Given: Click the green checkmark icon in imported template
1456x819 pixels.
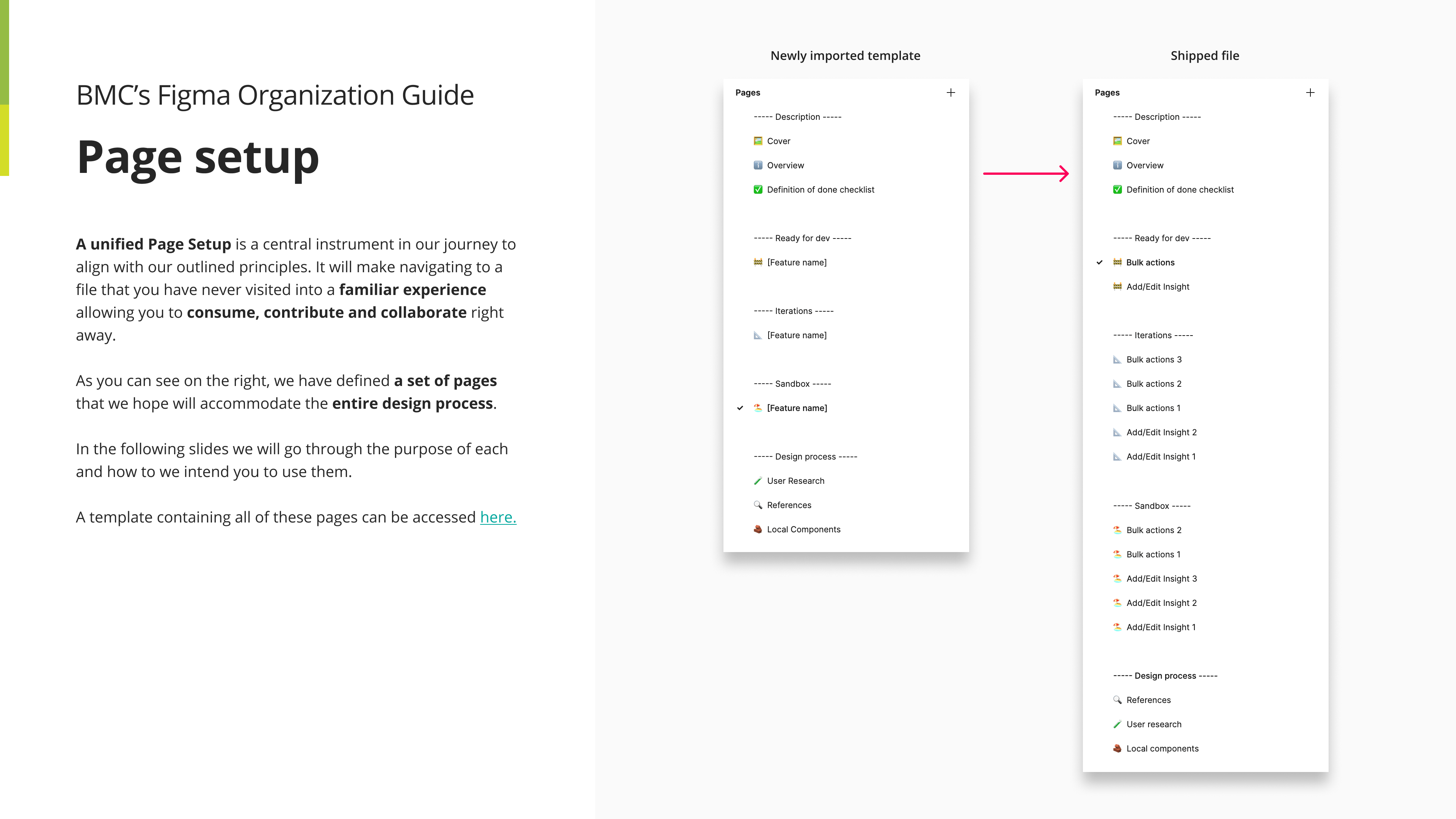Looking at the screenshot, I should click(x=758, y=190).
